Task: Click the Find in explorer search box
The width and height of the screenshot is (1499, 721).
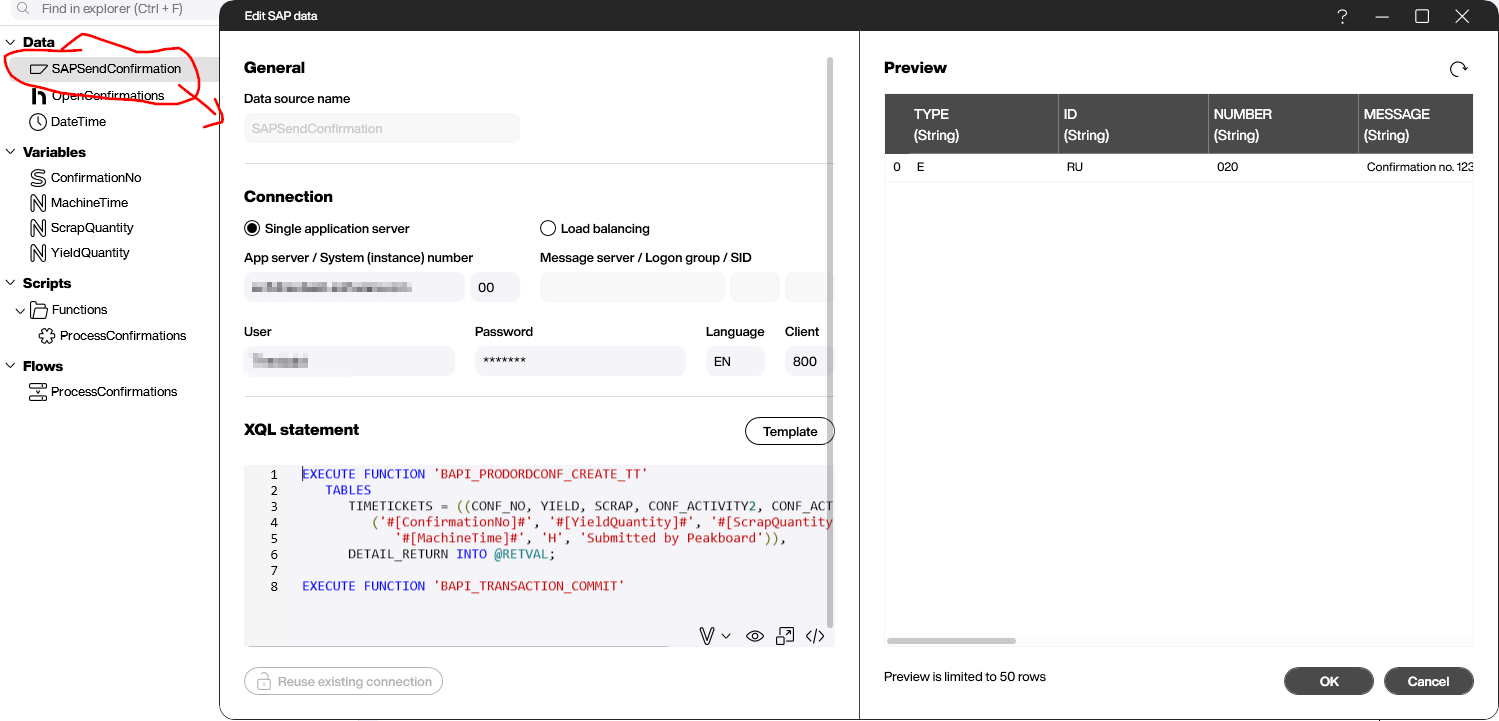Action: 110,8
